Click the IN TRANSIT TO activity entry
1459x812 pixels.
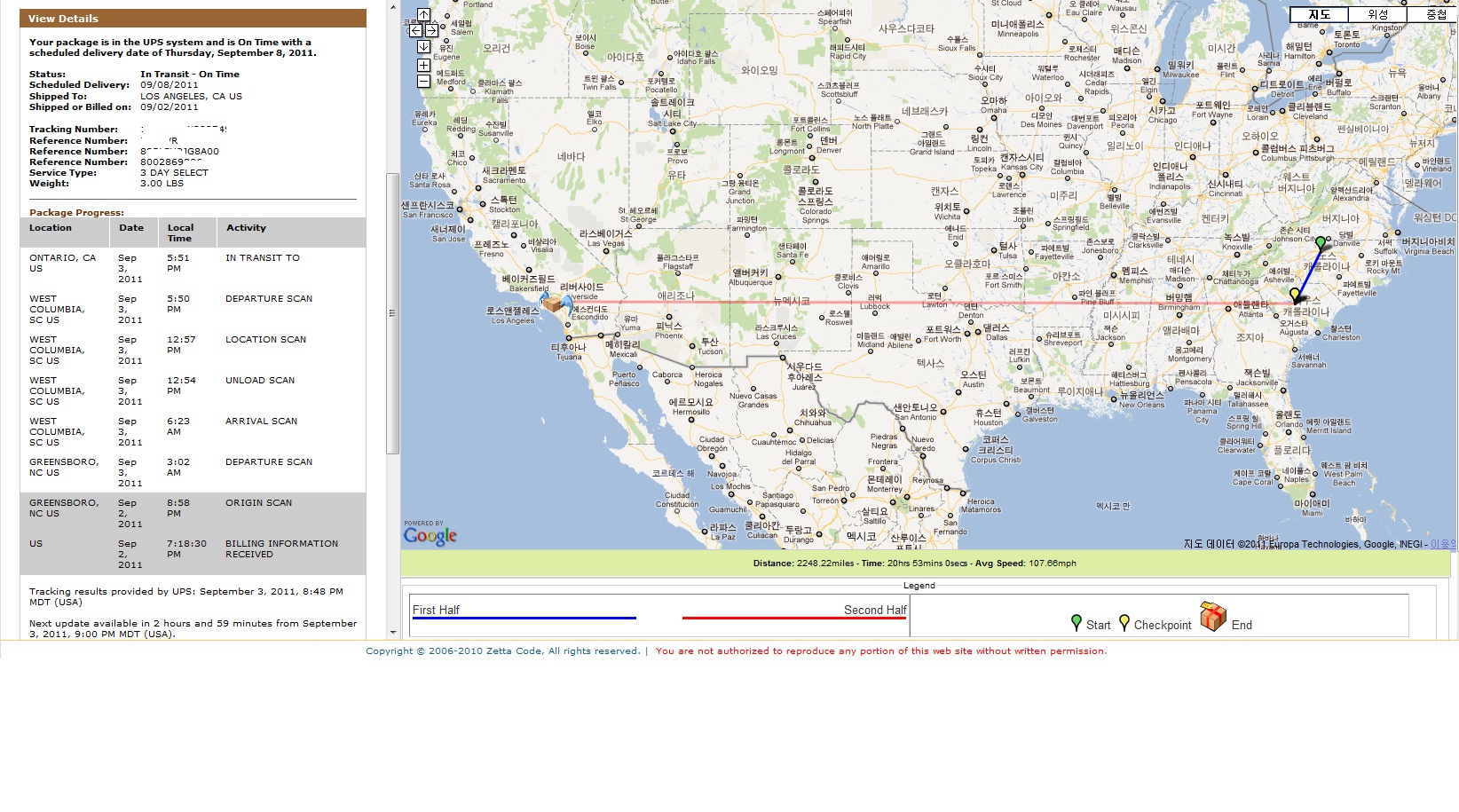coord(263,258)
